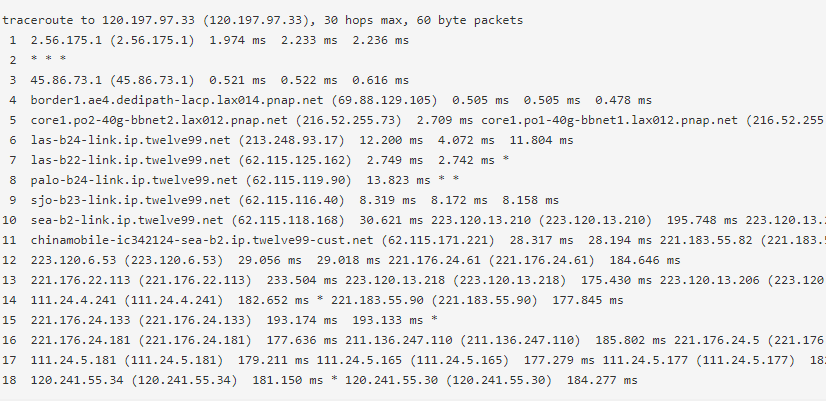Click 221.176.22.113 on hop 13
The height and width of the screenshot is (401, 826).
[81, 280]
